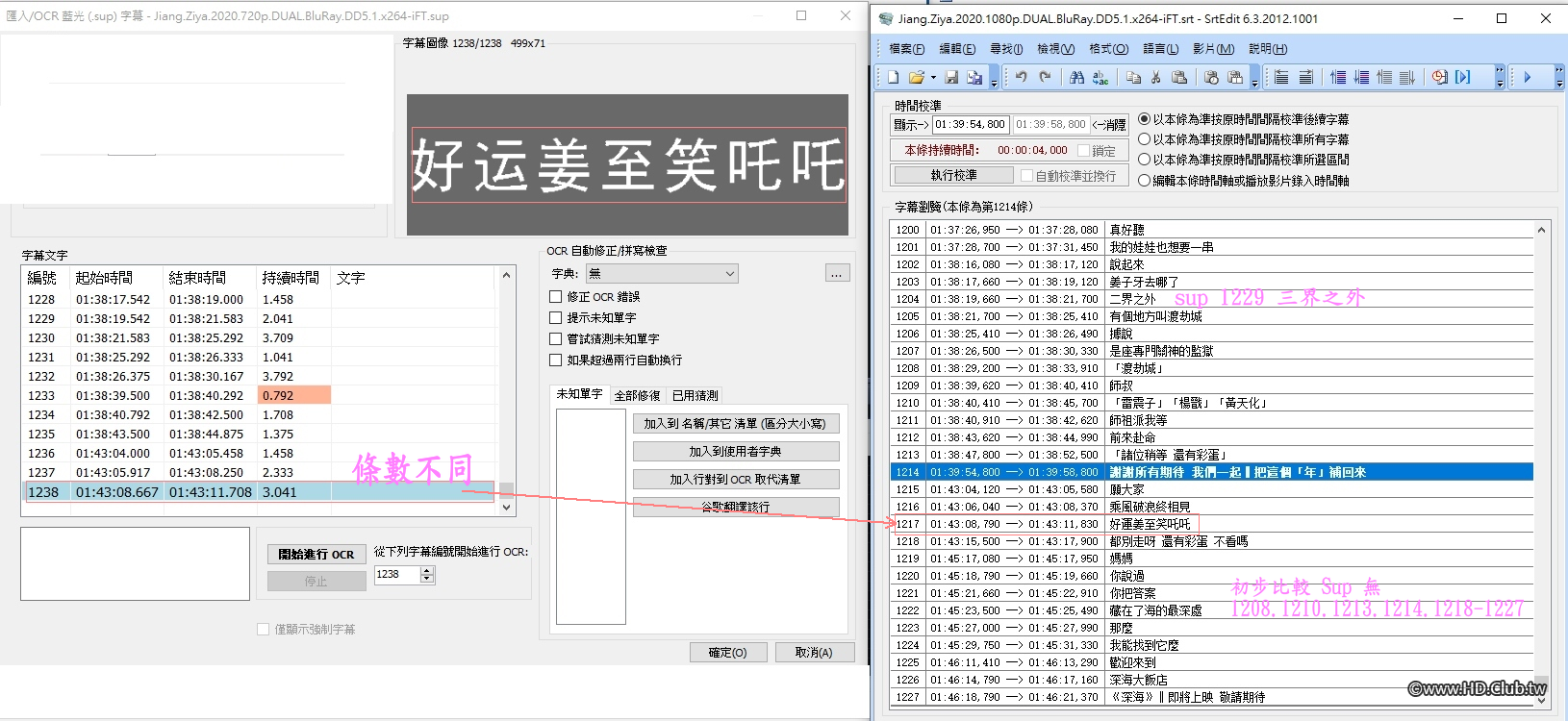Image resolution: width=1568 pixels, height=721 pixels.
Task: Click the Find binoculars icon in SrtEdit
Action: click(1076, 77)
